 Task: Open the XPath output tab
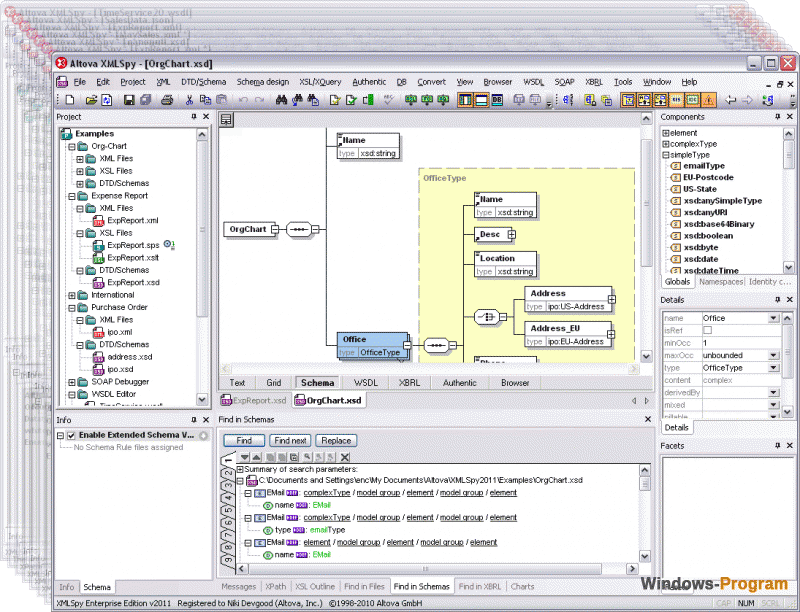point(276,586)
